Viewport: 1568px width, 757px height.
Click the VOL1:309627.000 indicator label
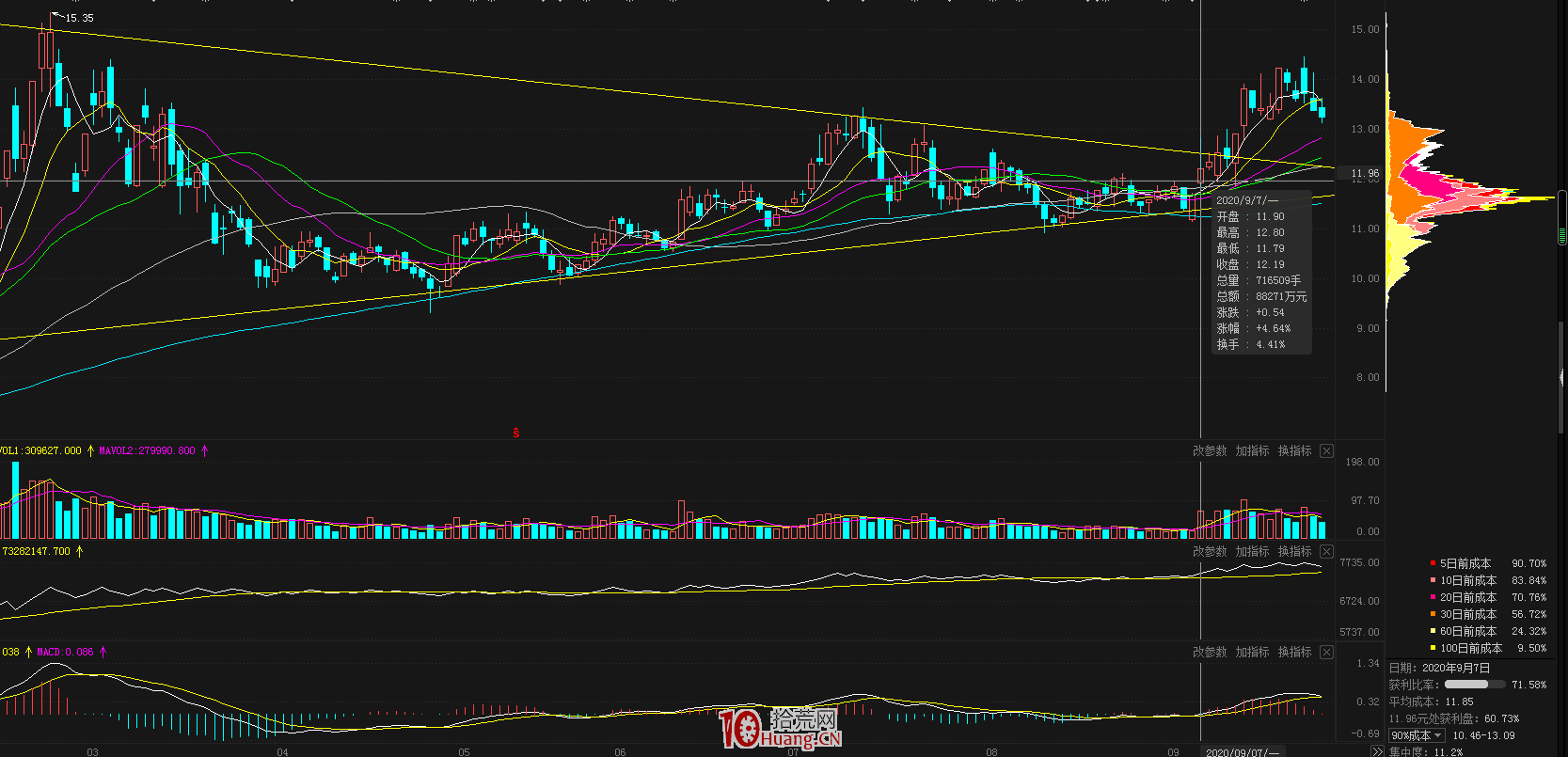click(40, 450)
